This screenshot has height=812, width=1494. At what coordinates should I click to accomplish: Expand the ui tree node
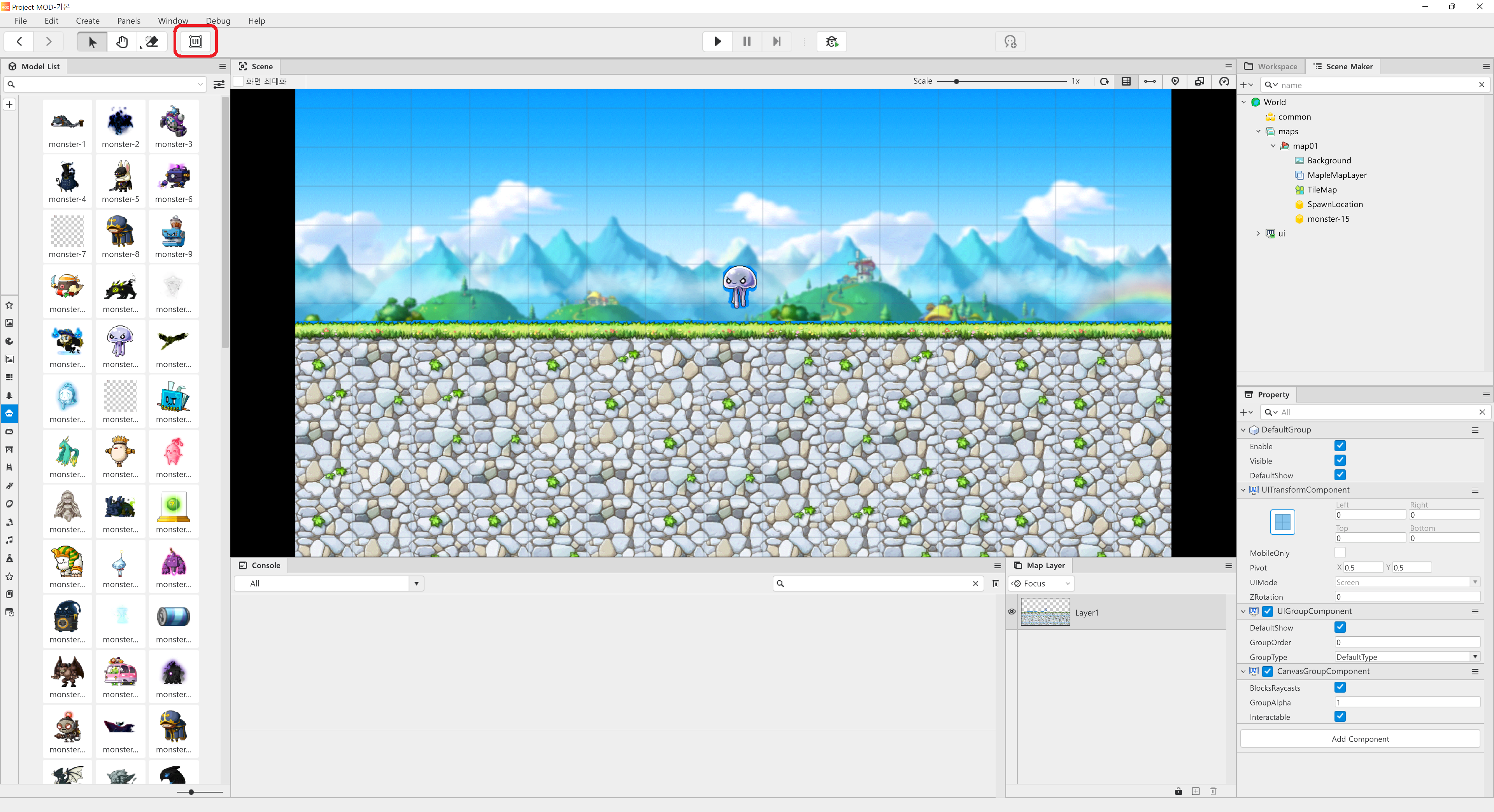[x=1259, y=234]
